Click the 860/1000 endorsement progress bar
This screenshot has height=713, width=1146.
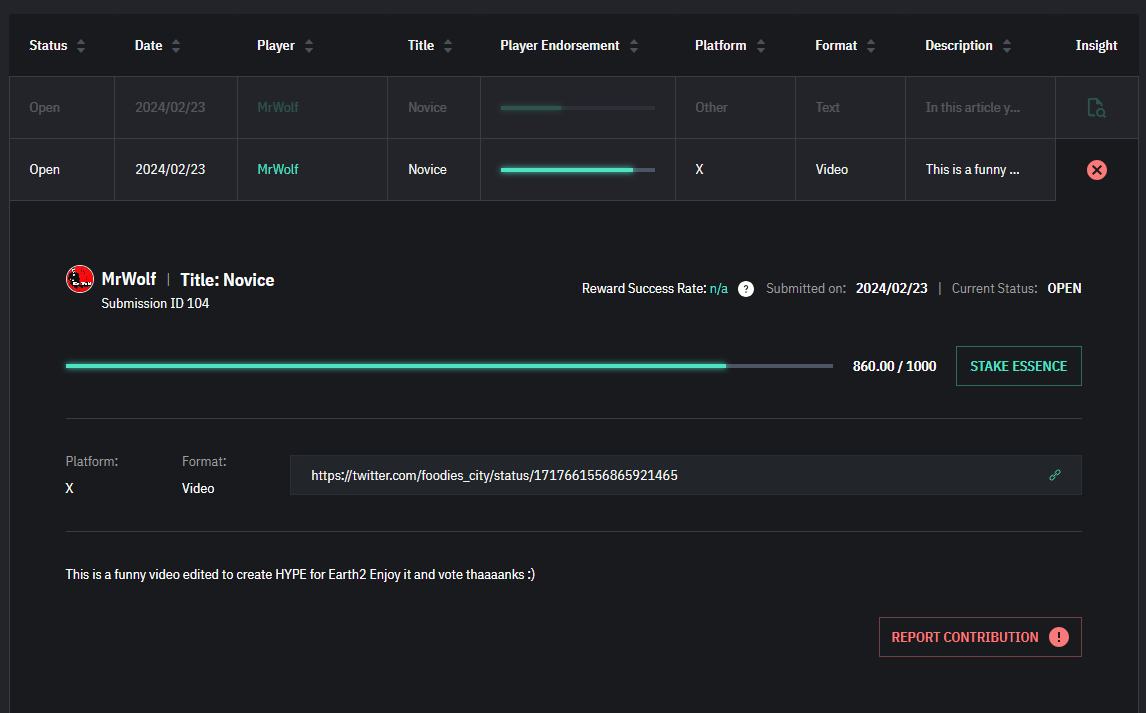[448, 366]
